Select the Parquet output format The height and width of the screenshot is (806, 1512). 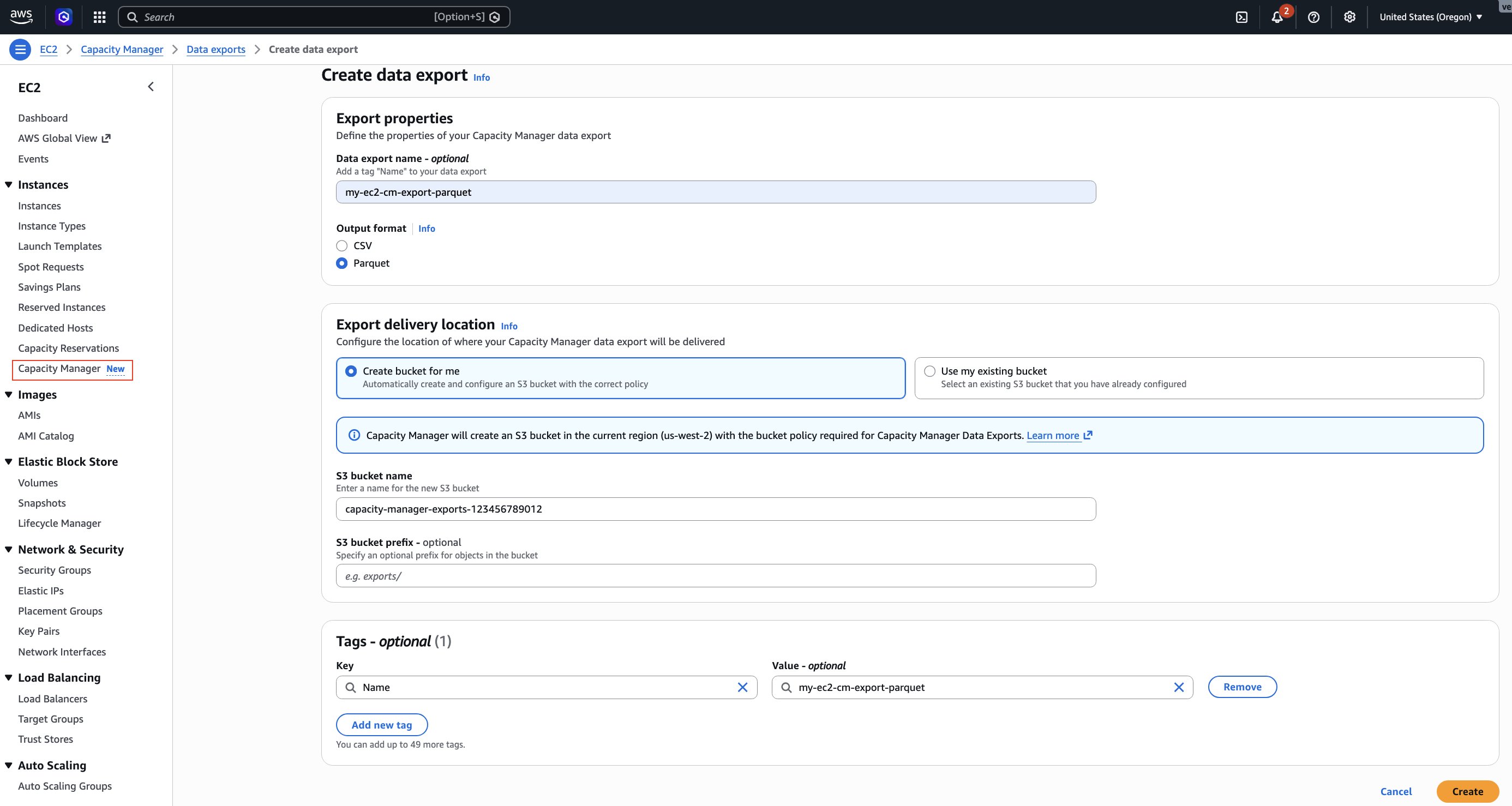click(x=341, y=263)
